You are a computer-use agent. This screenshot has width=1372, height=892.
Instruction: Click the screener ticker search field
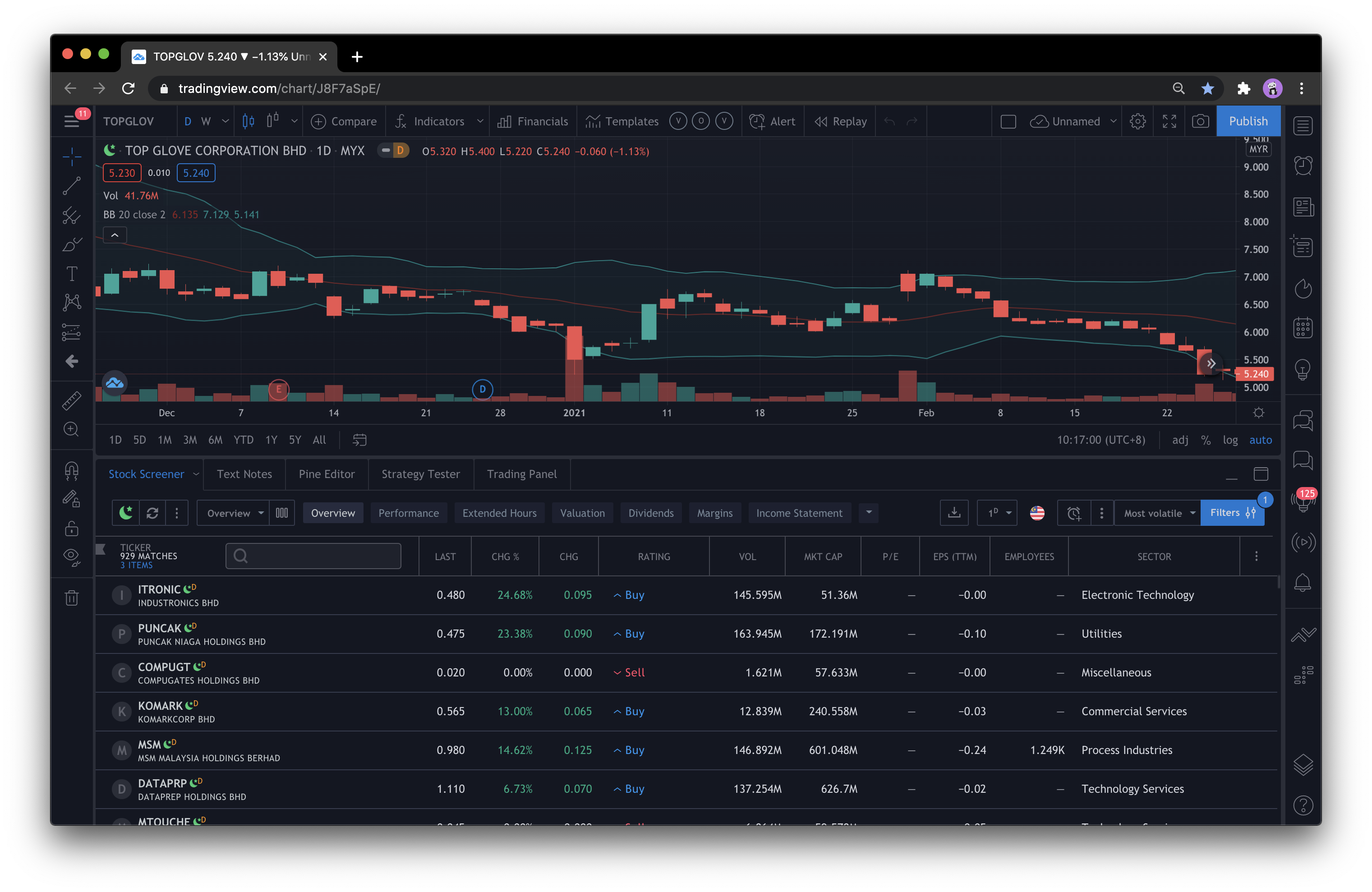pos(313,556)
